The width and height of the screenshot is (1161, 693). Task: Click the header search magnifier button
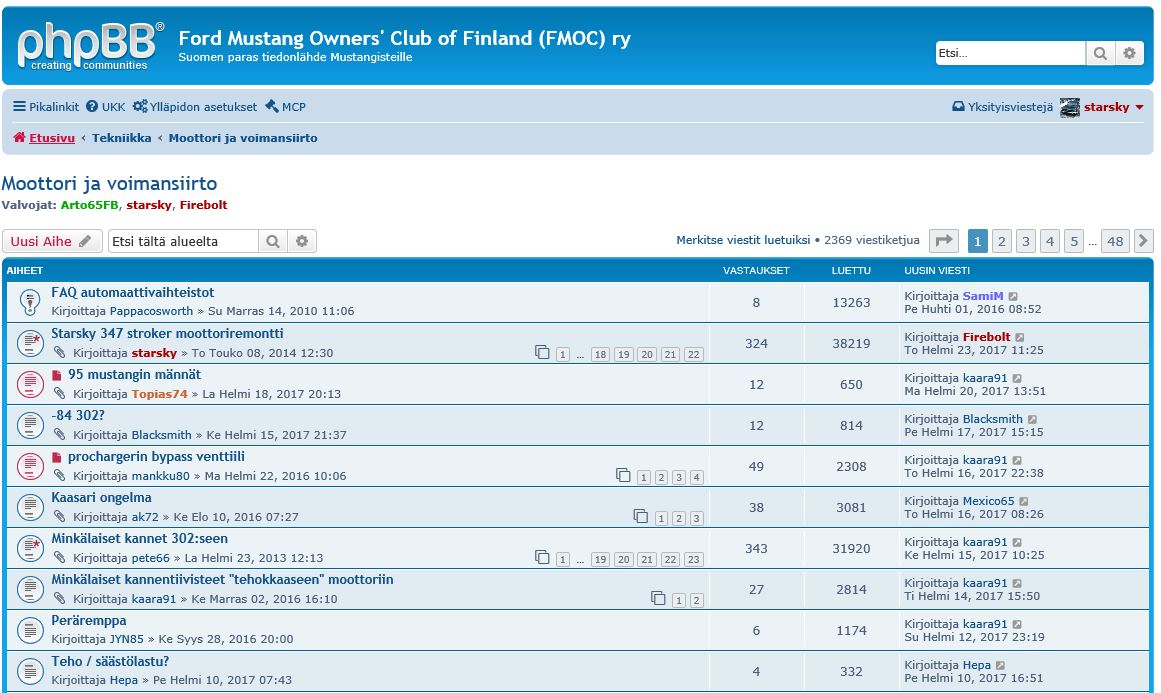(1100, 53)
